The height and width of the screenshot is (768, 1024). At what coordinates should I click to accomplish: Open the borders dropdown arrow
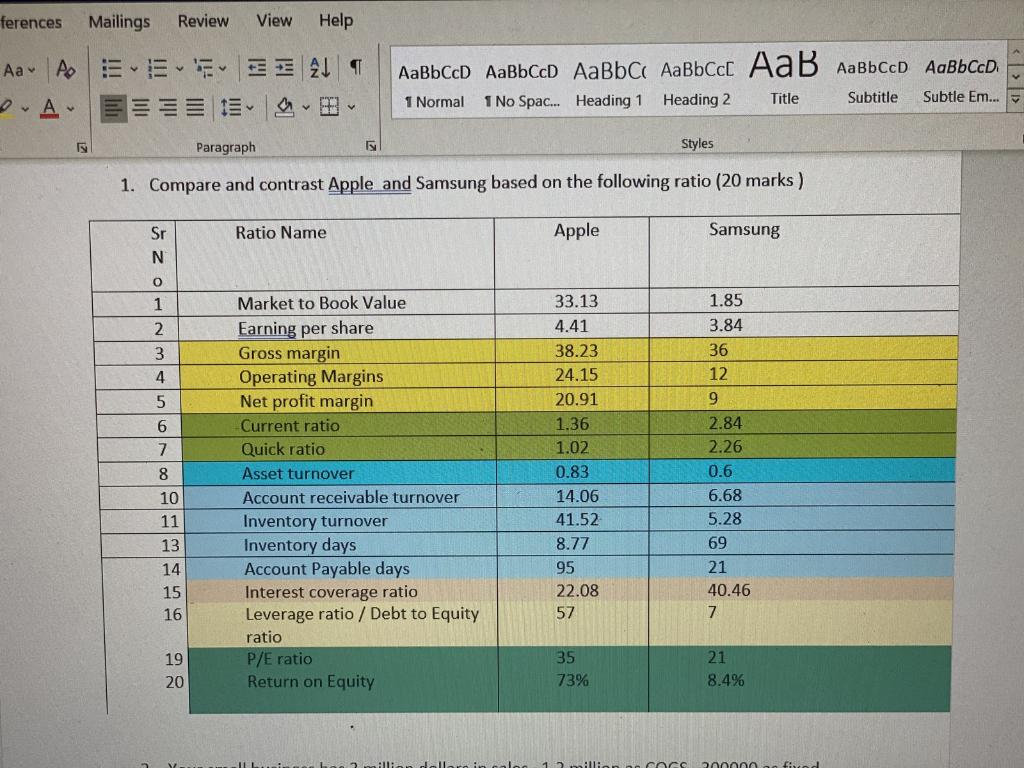click(x=351, y=107)
